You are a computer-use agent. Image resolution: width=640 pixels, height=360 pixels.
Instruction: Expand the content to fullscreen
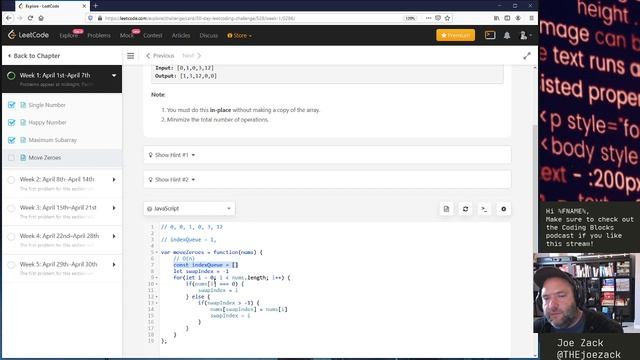[x=527, y=56]
